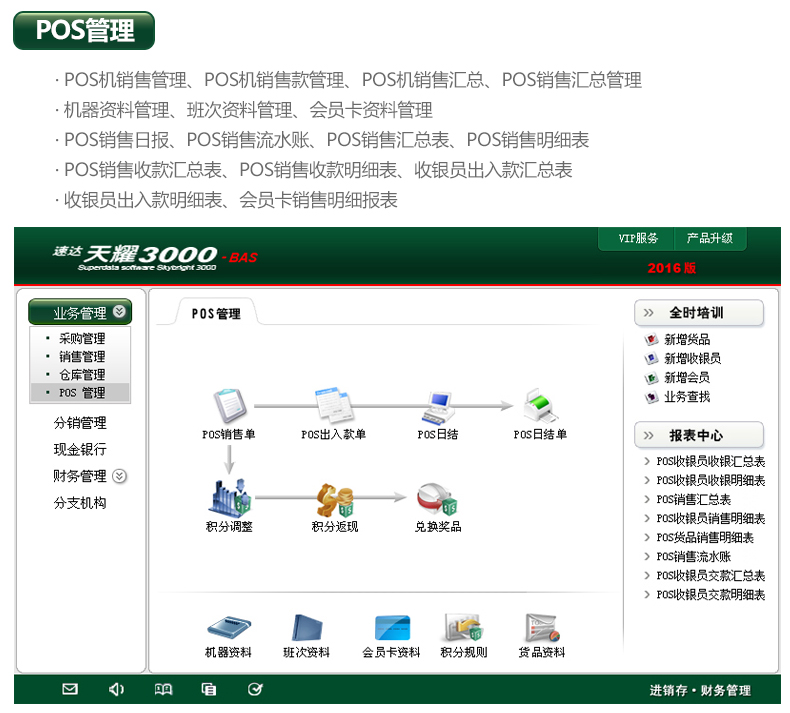Collapse the 业务管理 dropdown

click(120, 312)
